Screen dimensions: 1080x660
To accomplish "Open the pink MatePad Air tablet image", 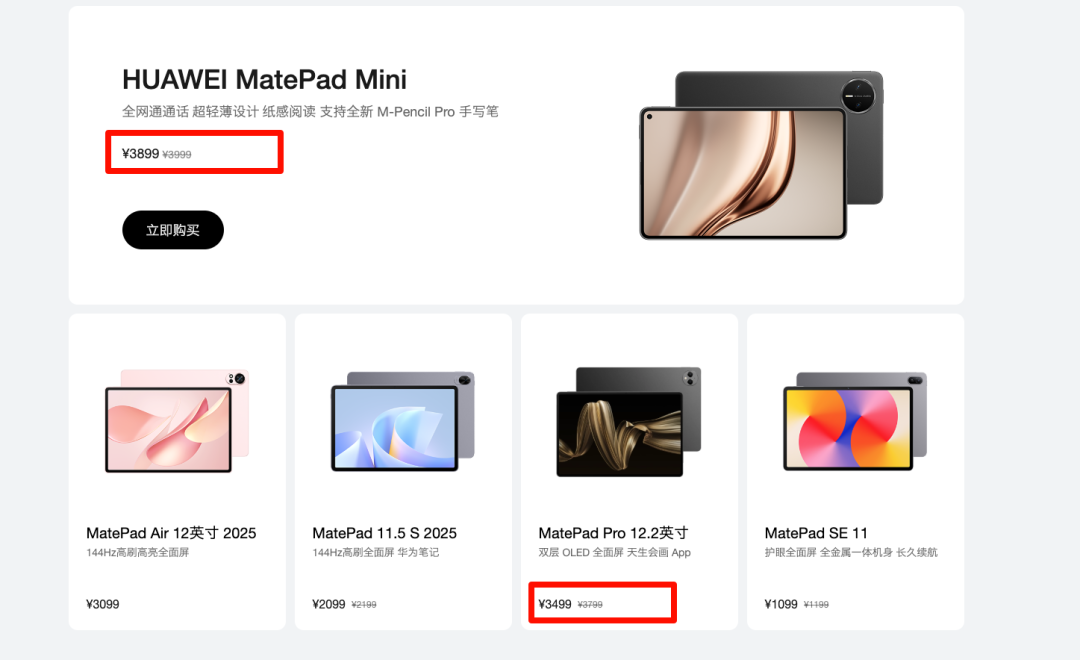I will coord(177,420).
